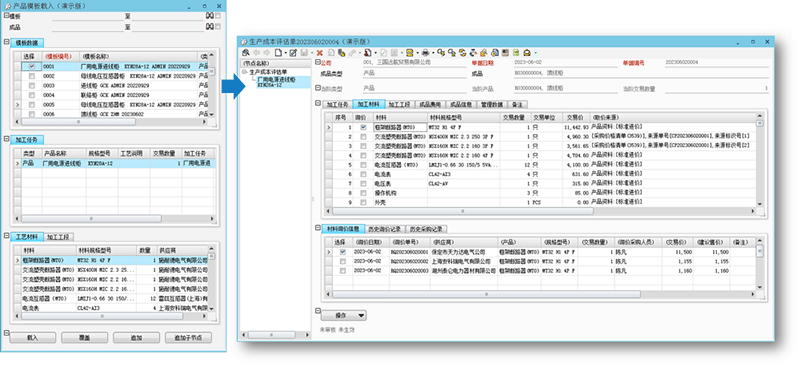The image size is (800, 367).
Task: Click the copy documents icon after red X
Action: pyautogui.click(x=331, y=53)
